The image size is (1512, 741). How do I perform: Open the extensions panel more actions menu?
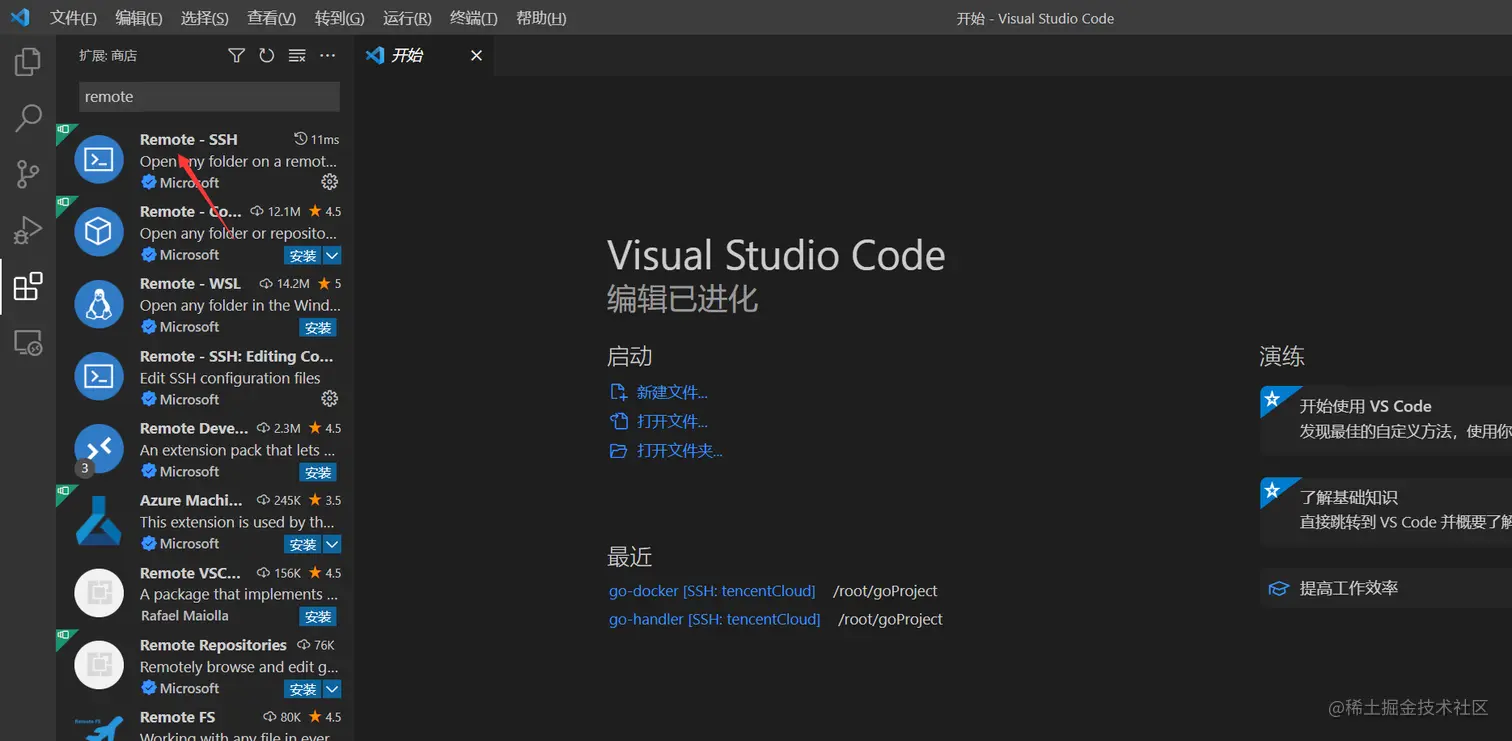[x=328, y=56]
